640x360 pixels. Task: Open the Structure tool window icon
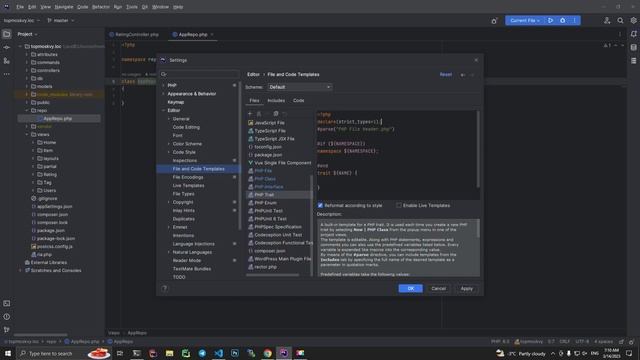point(7,61)
